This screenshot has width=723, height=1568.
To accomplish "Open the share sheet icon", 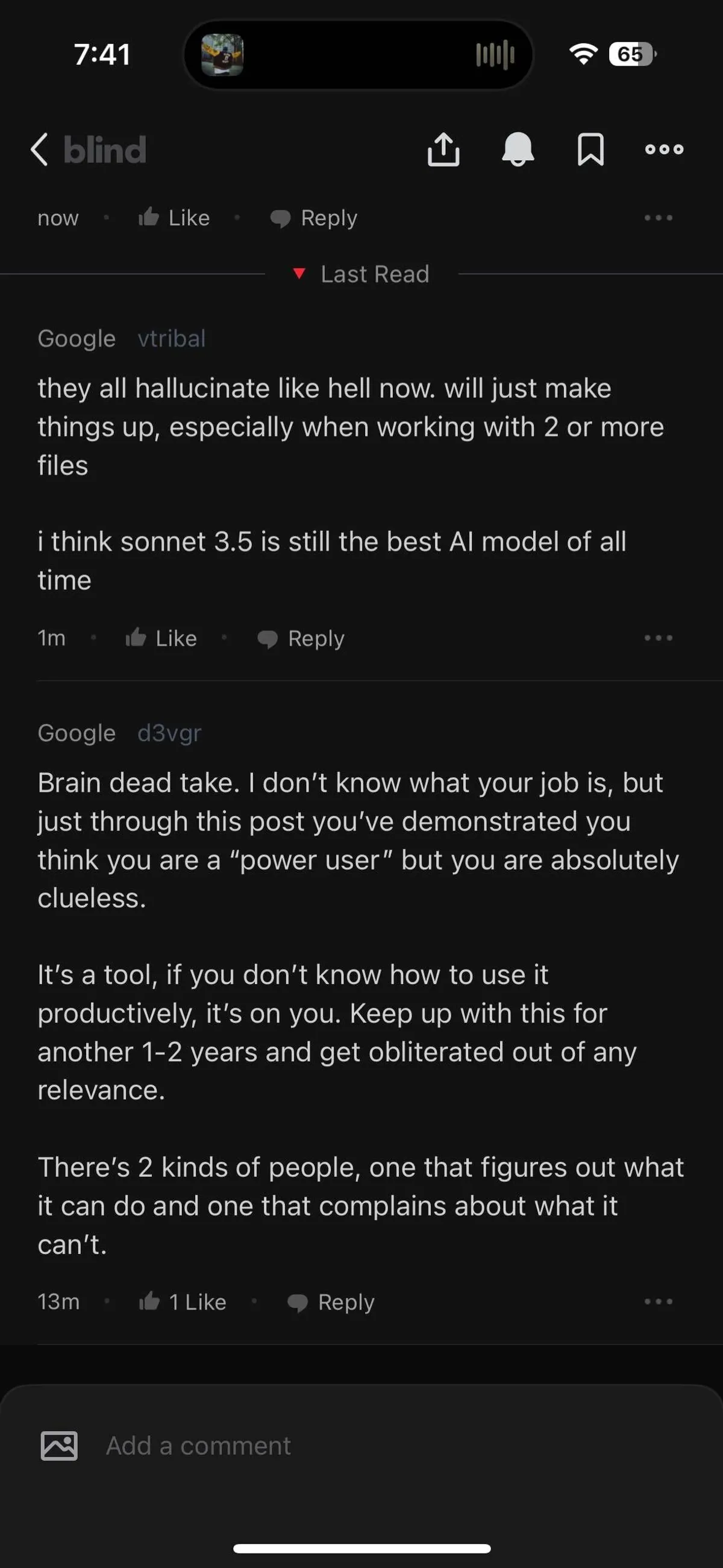I will 443,149.
